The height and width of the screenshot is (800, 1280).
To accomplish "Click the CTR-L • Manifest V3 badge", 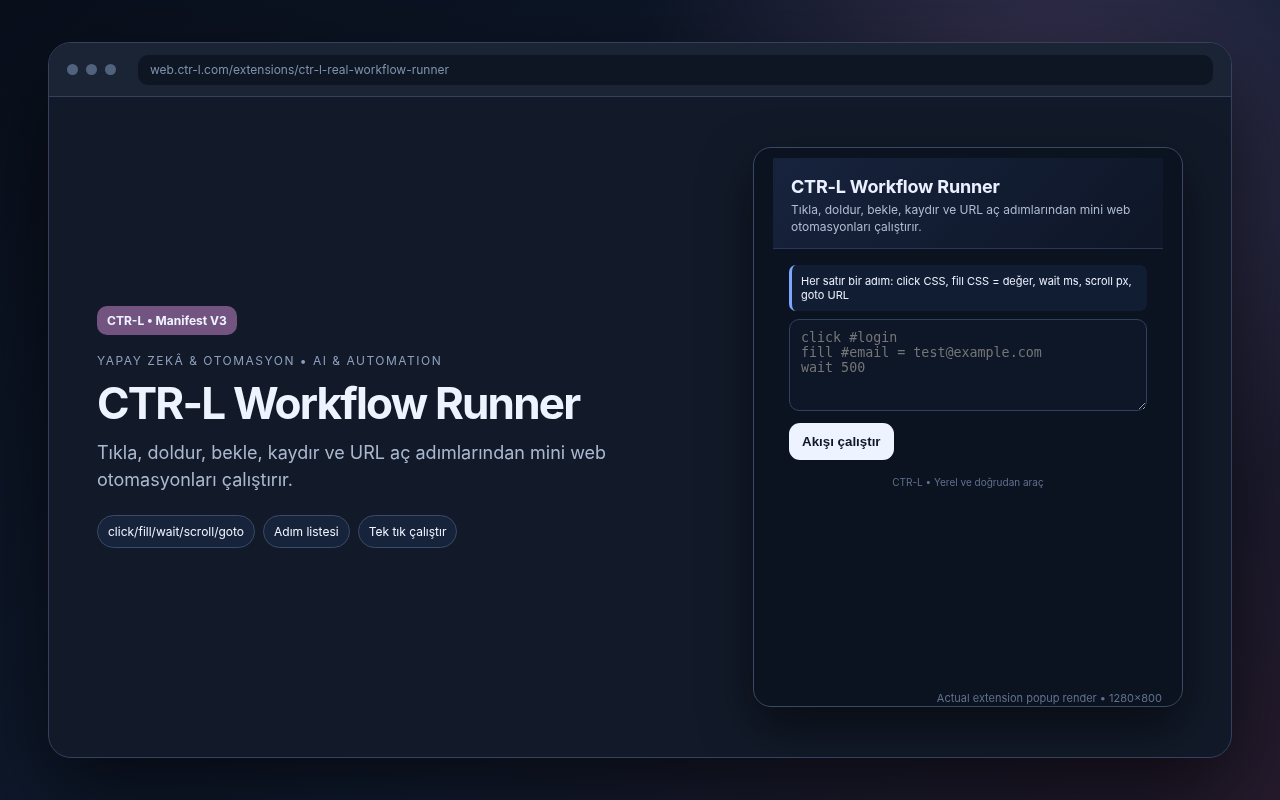I will (x=167, y=320).
